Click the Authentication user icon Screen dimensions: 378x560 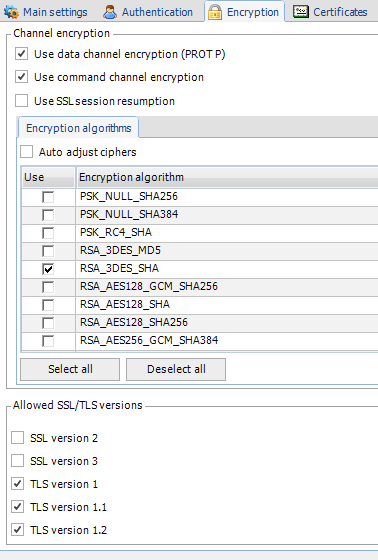(x=110, y=12)
